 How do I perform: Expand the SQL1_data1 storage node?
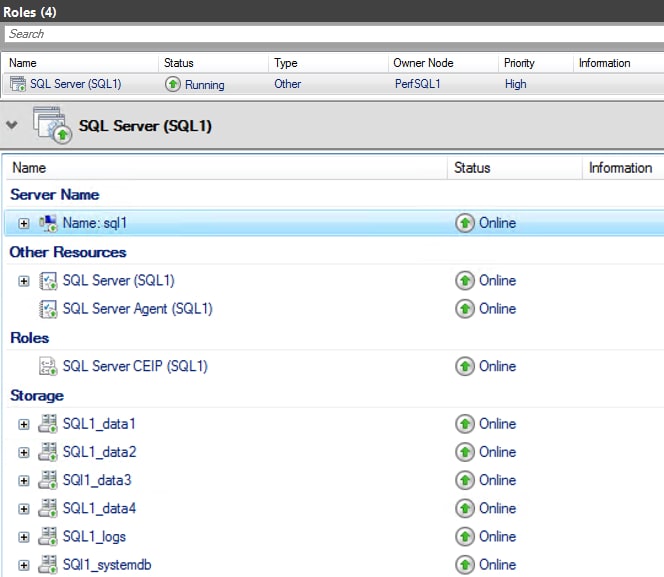(24, 424)
